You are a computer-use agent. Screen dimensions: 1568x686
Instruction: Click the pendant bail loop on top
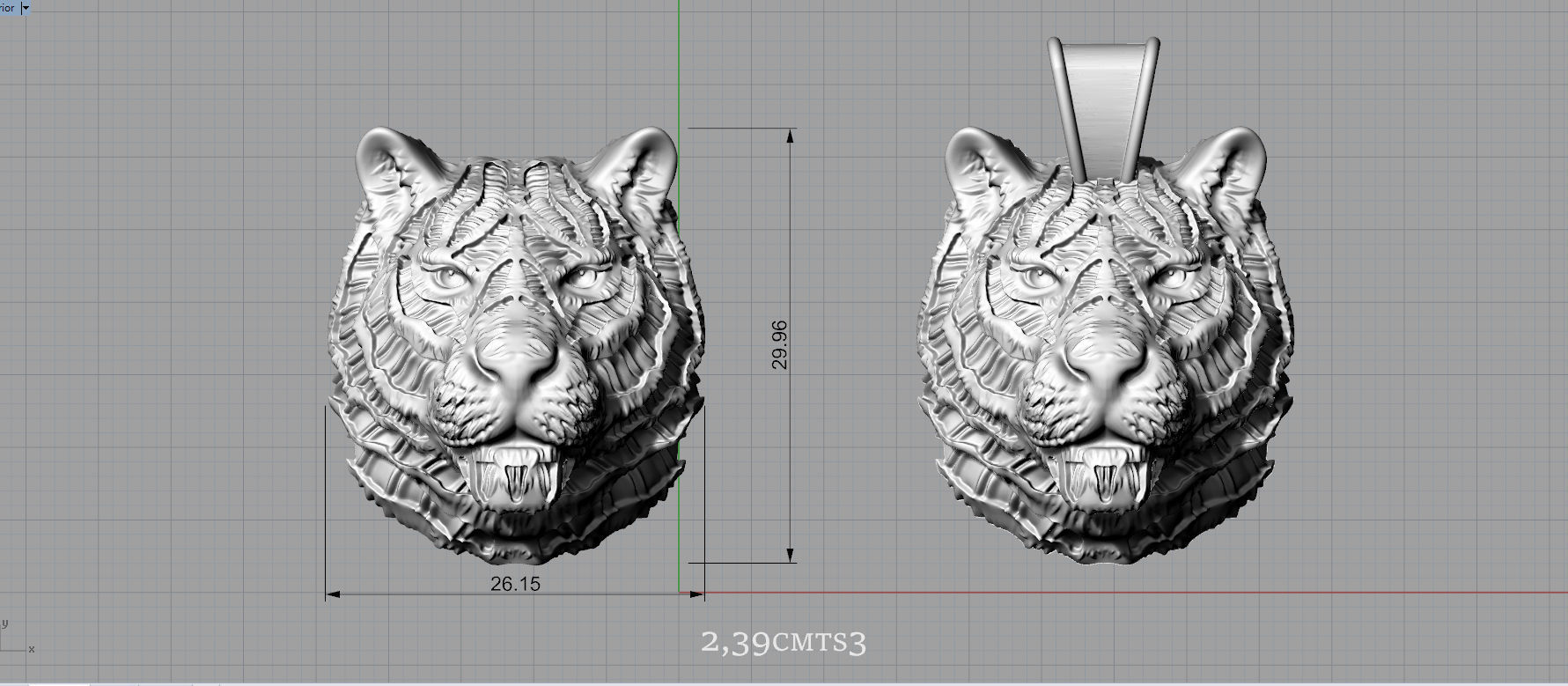pyautogui.click(x=1103, y=108)
